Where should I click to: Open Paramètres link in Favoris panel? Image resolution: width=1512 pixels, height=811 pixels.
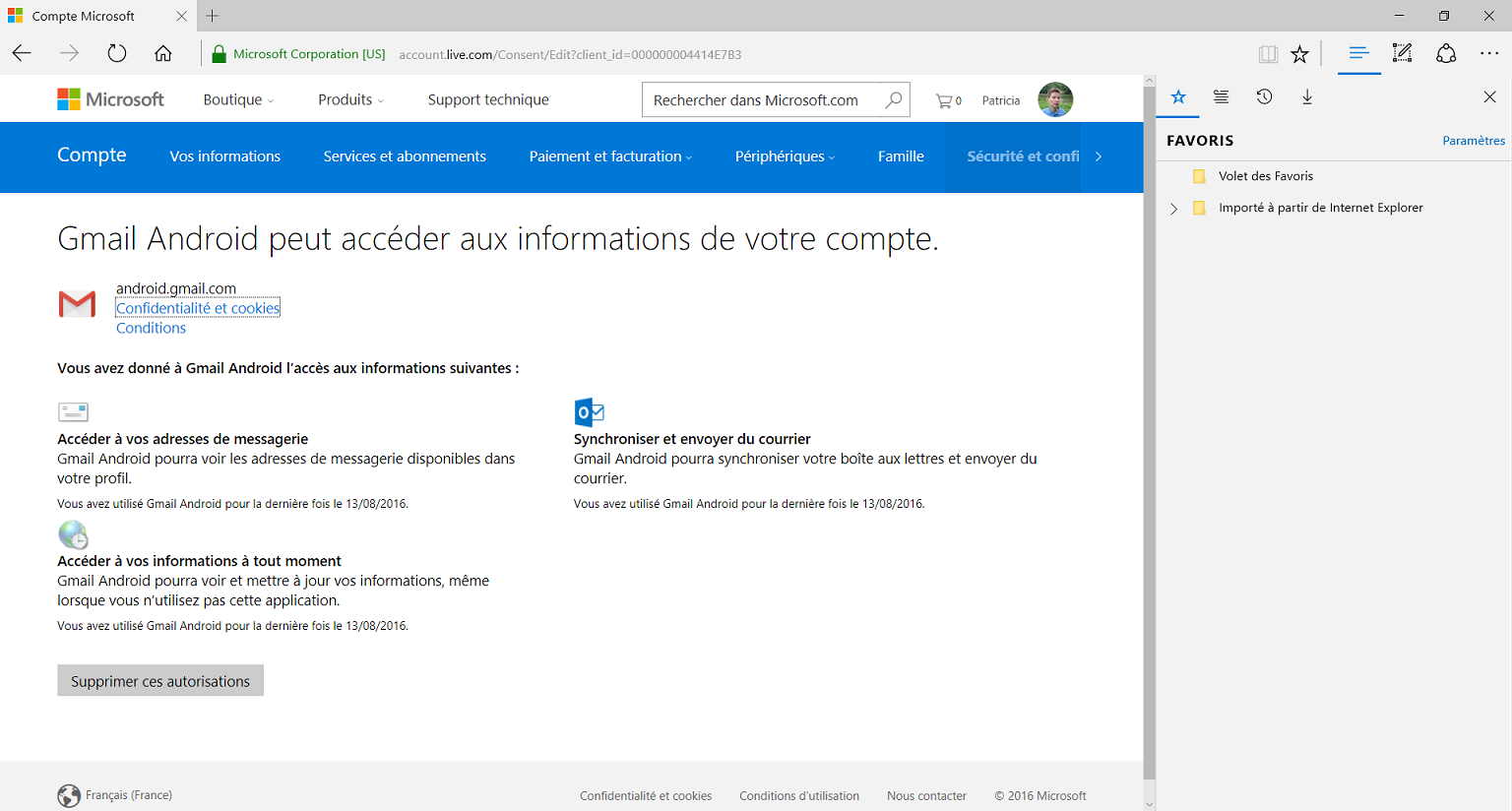tap(1474, 141)
